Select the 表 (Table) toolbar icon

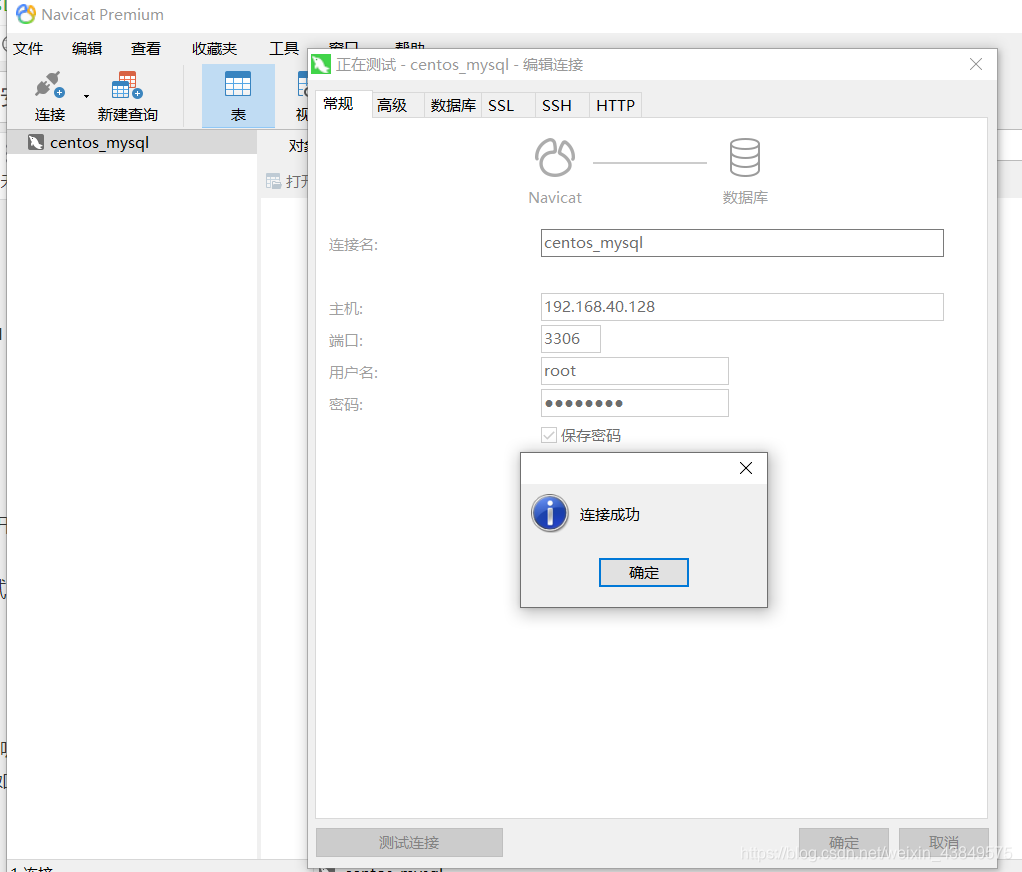(x=238, y=96)
